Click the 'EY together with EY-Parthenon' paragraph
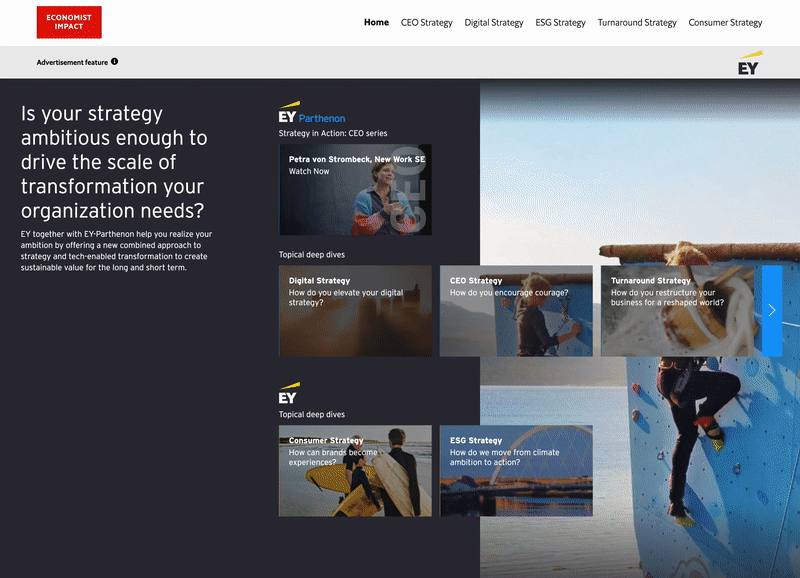The image size is (800, 578). coord(116,250)
